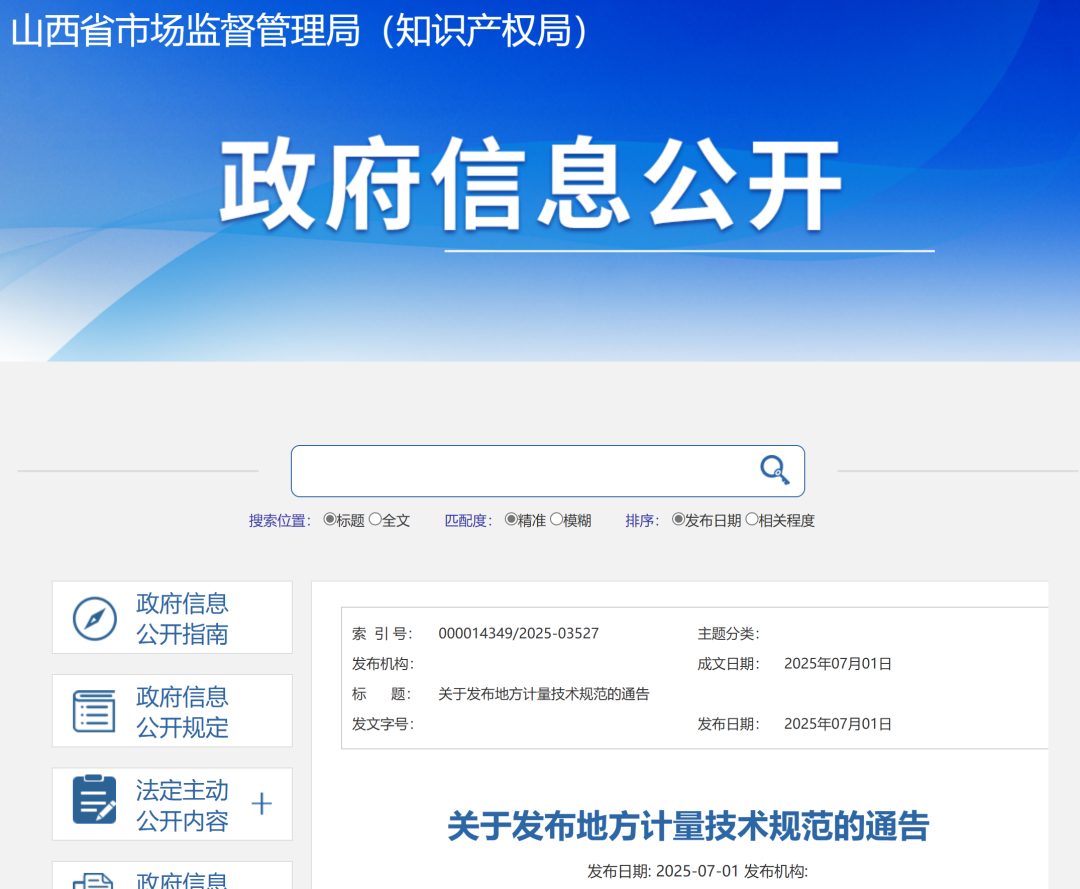Click the magnifying glass search icon

774,470
